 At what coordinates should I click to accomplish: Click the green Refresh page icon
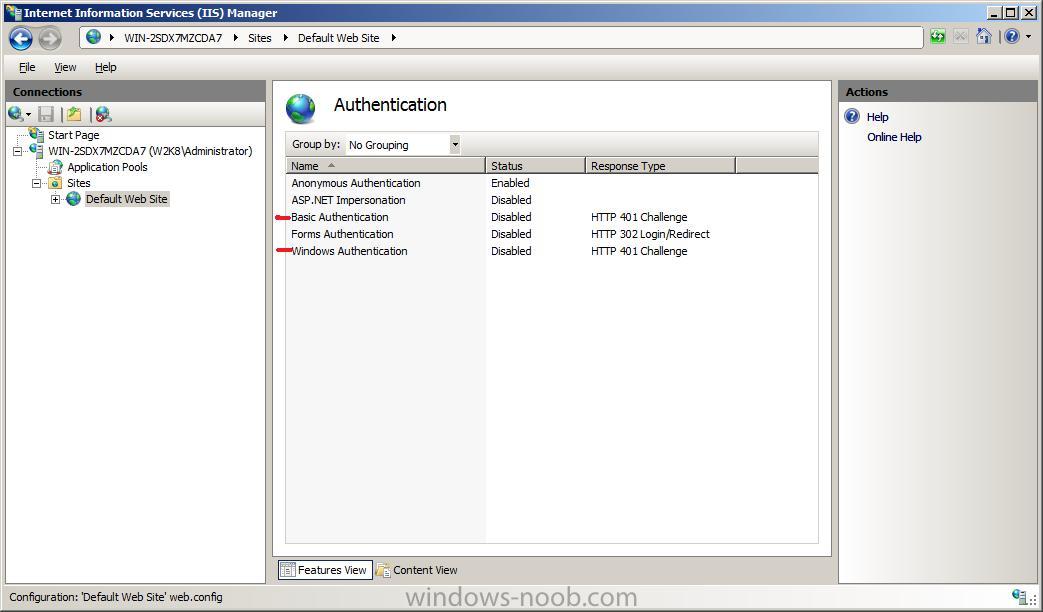[938, 37]
